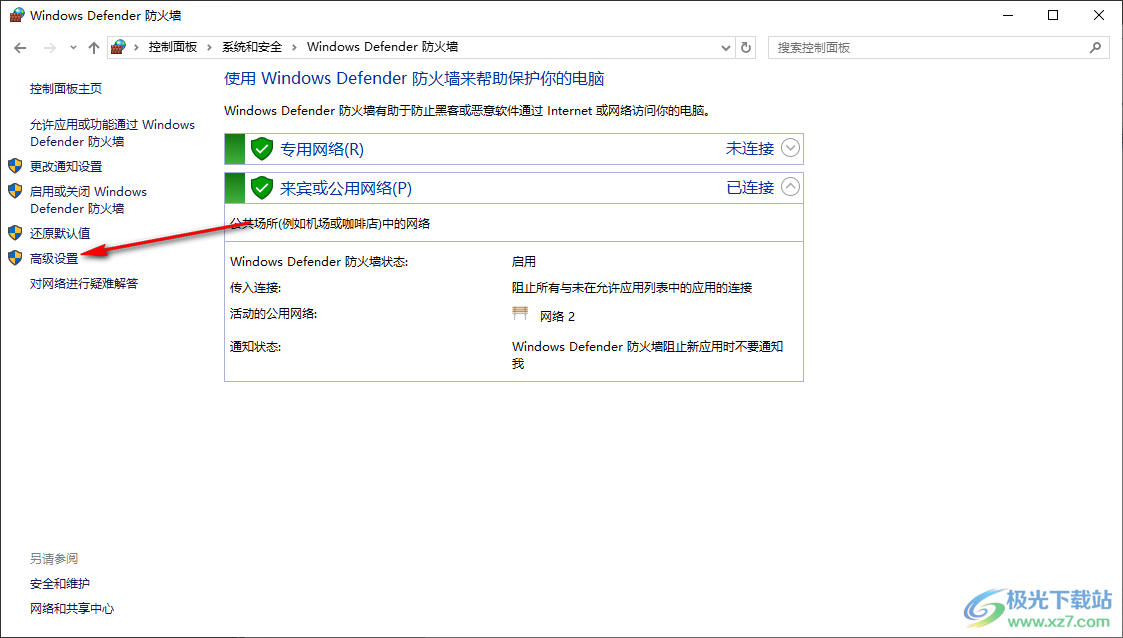Go up one level with the Up arrow
The height and width of the screenshot is (638, 1123).
pos(94,48)
